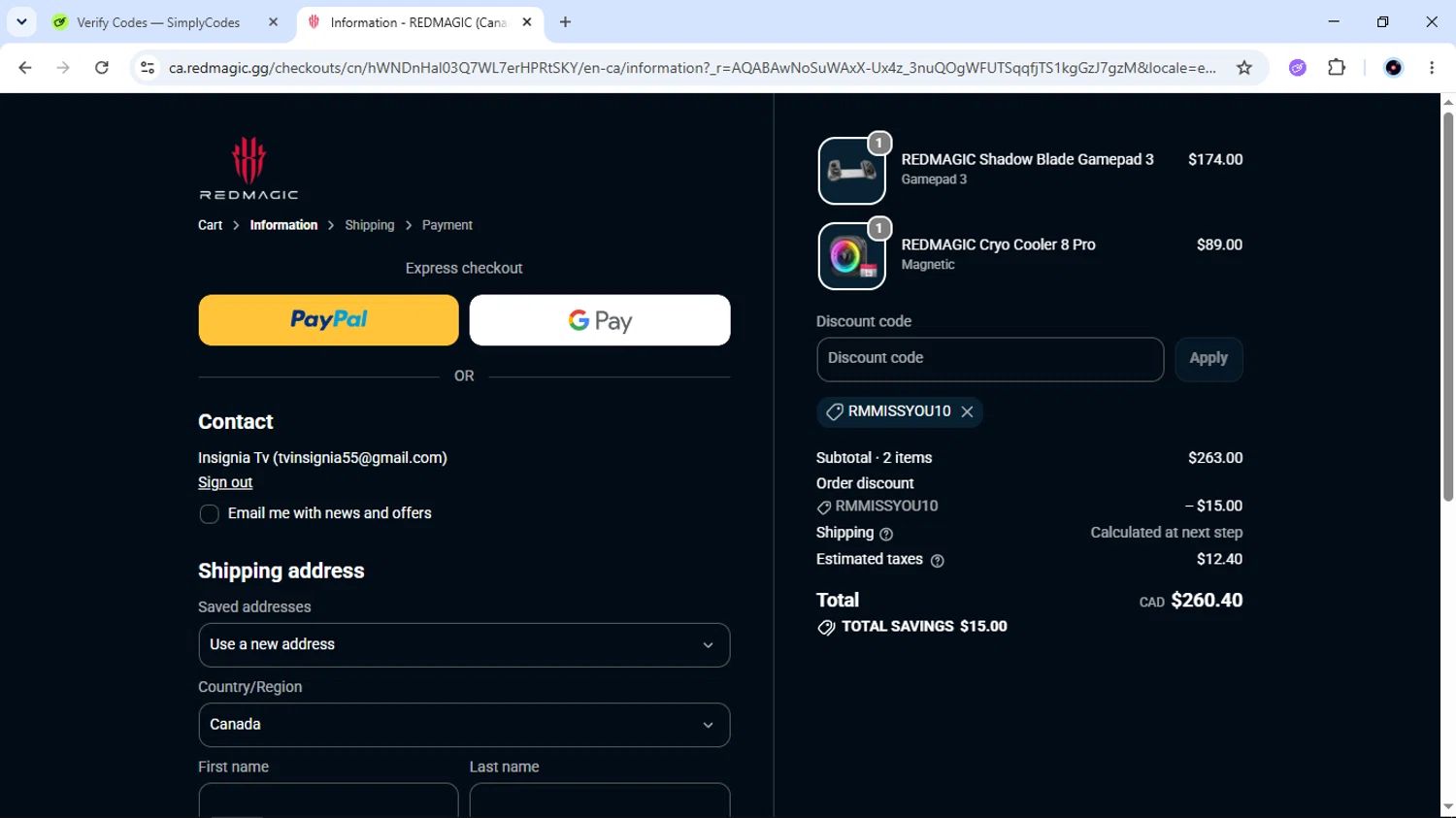1456x818 pixels.
Task: Click the Subtotal 2 items label
Action: point(874,458)
